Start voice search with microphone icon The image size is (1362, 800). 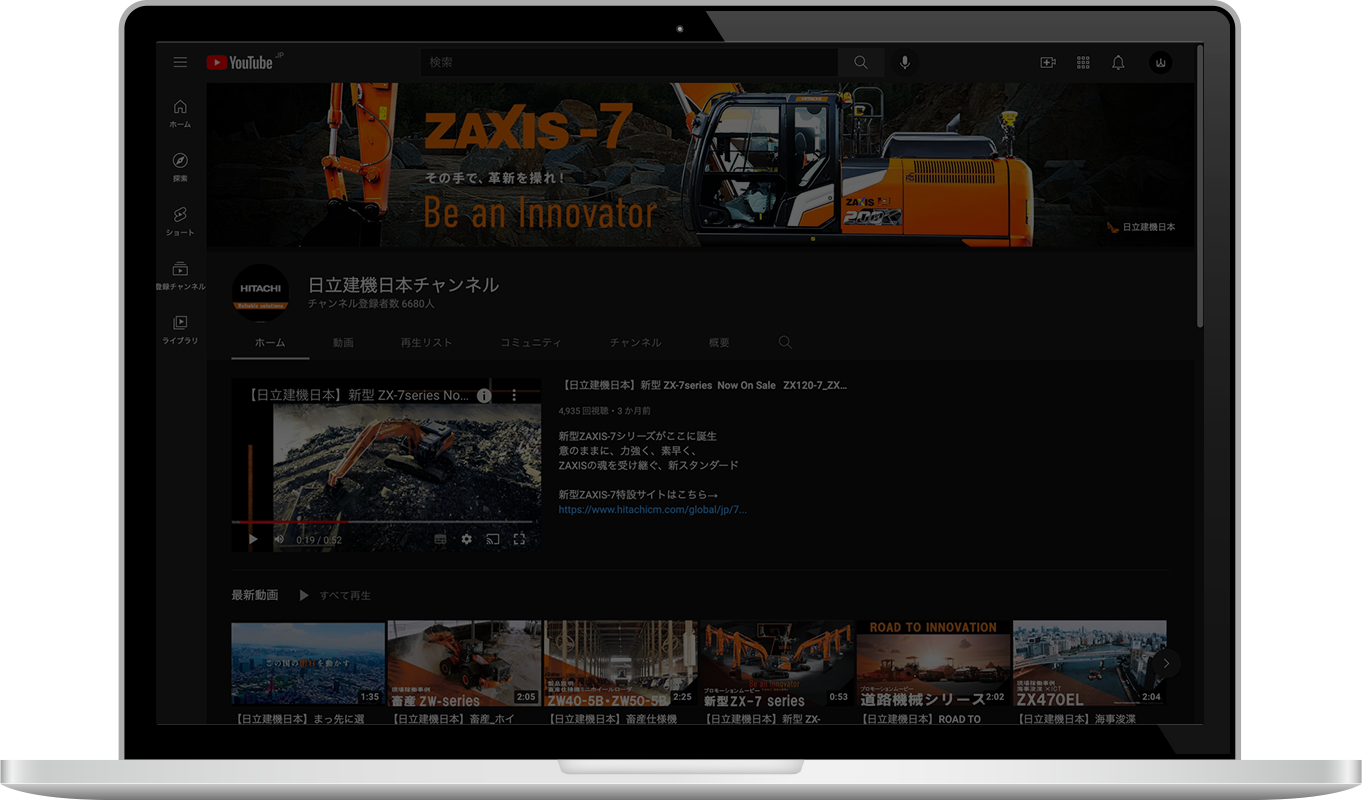coord(905,62)
